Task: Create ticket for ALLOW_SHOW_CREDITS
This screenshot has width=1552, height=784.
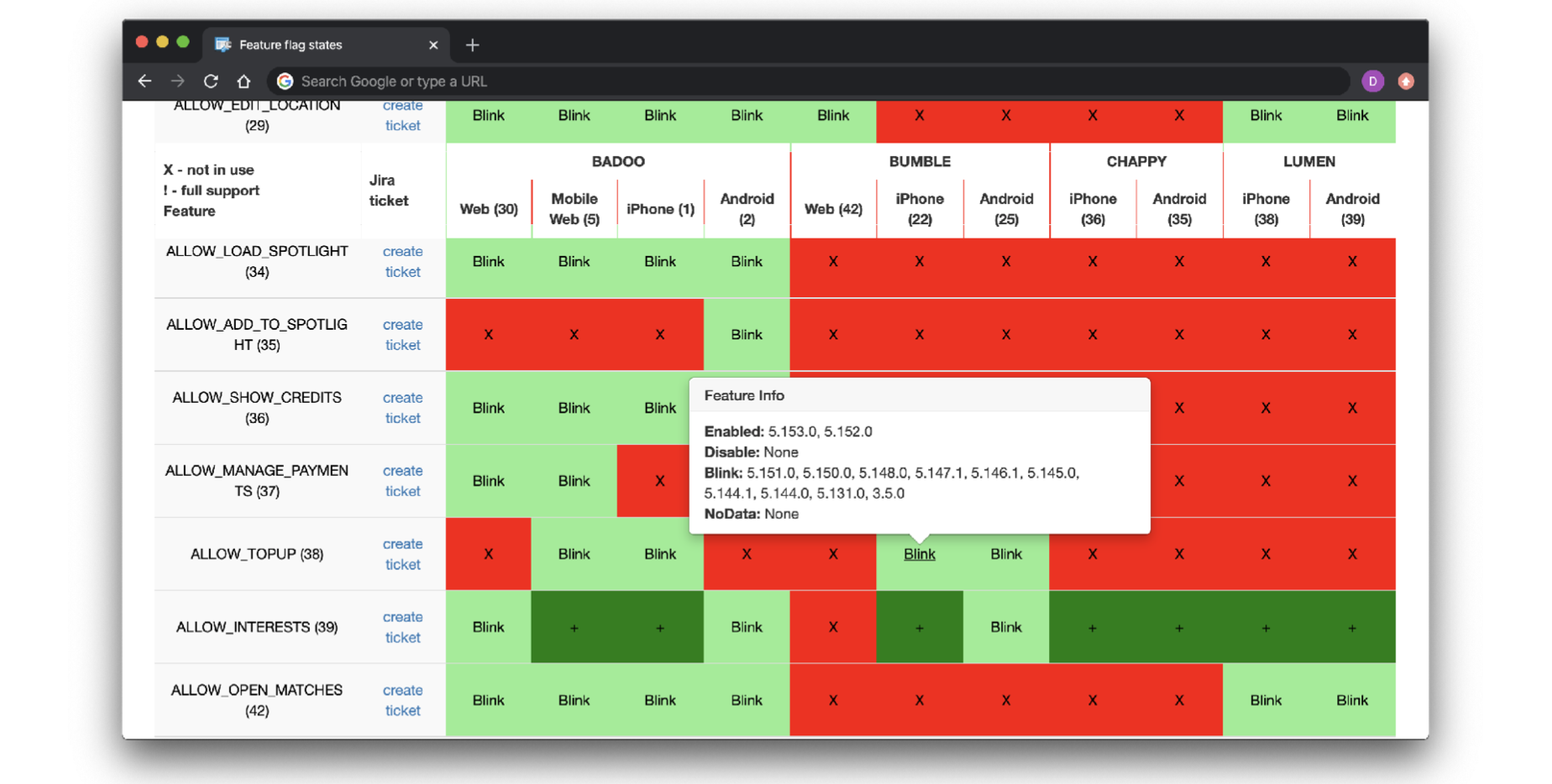Action: coord(402,407)
